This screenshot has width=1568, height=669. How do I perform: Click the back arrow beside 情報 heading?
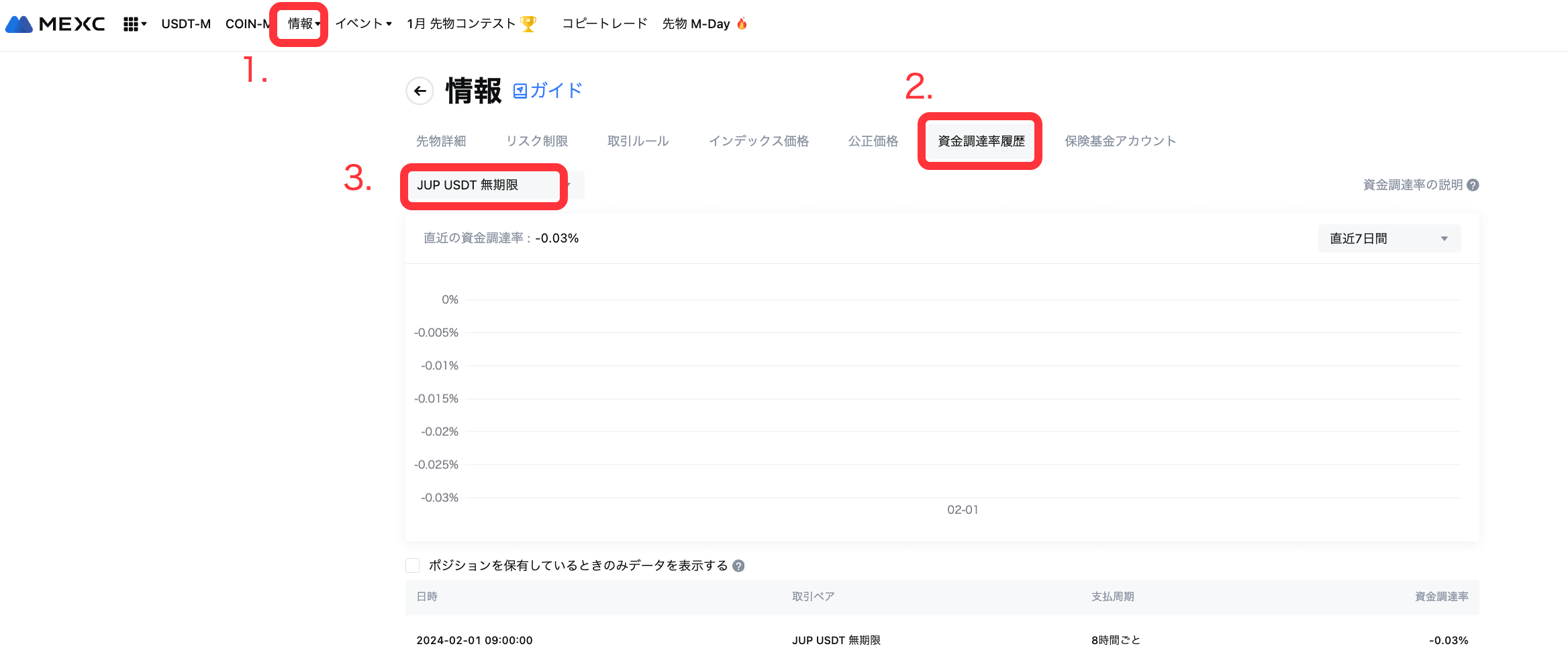click(x=420, y=91)
